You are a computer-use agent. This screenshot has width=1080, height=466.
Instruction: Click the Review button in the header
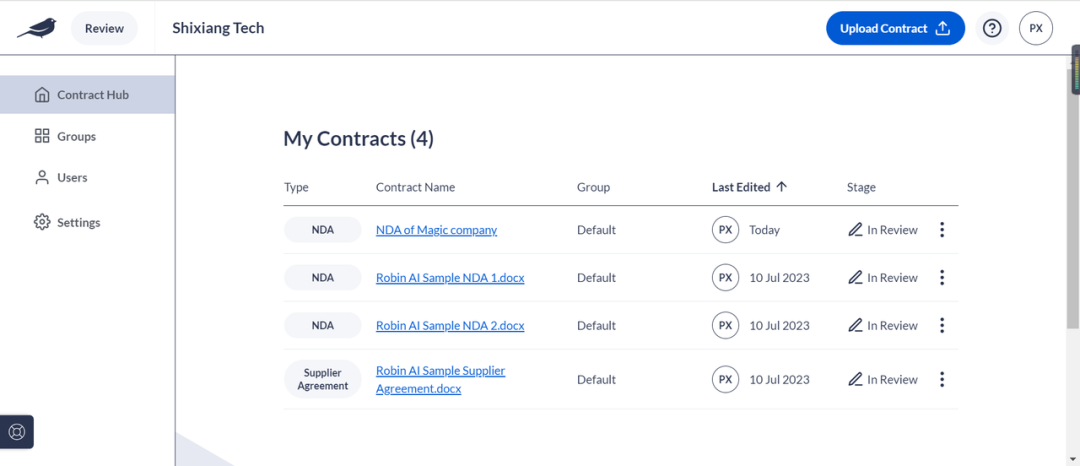(105, 28)
